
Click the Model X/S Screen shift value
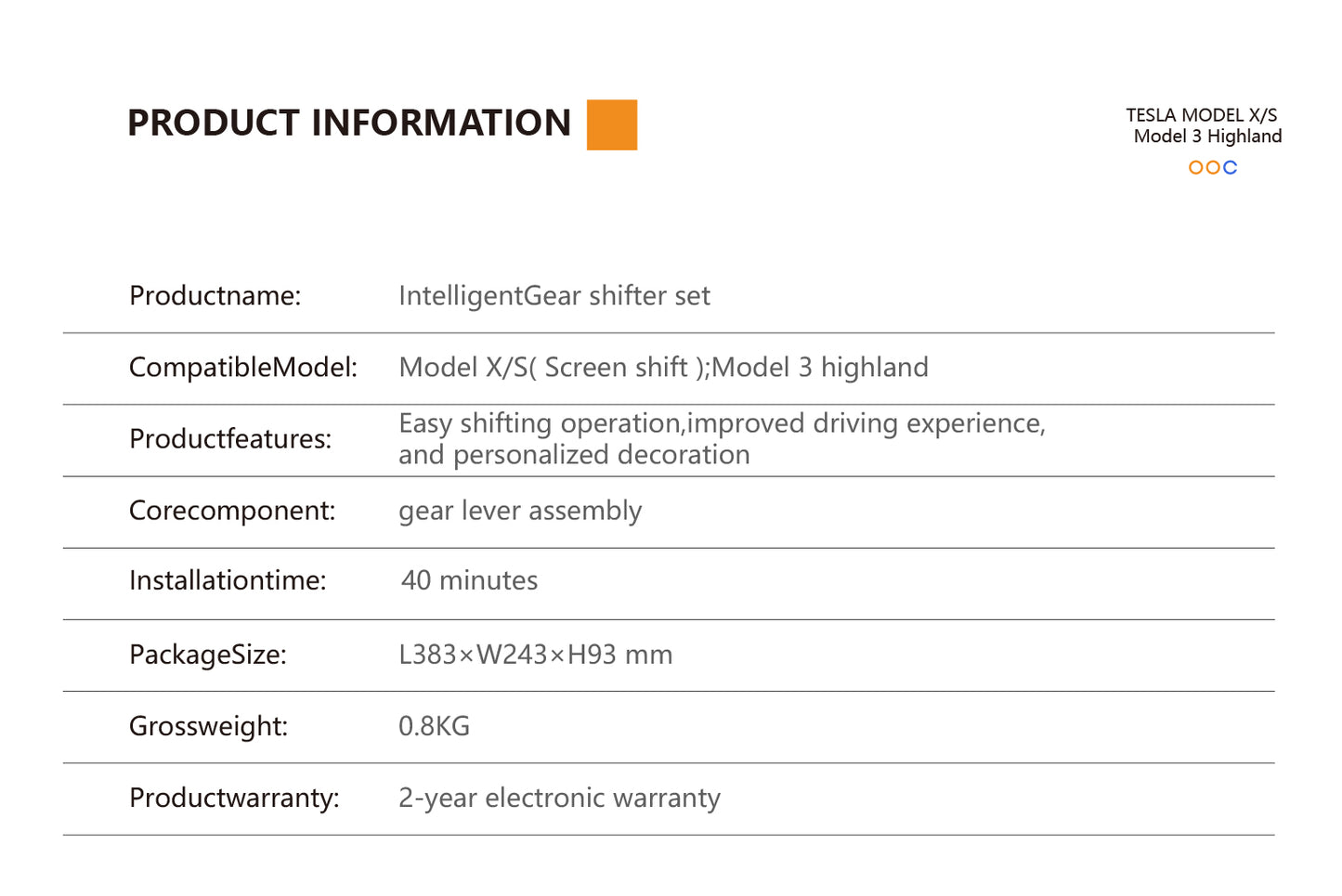point(663,368)
